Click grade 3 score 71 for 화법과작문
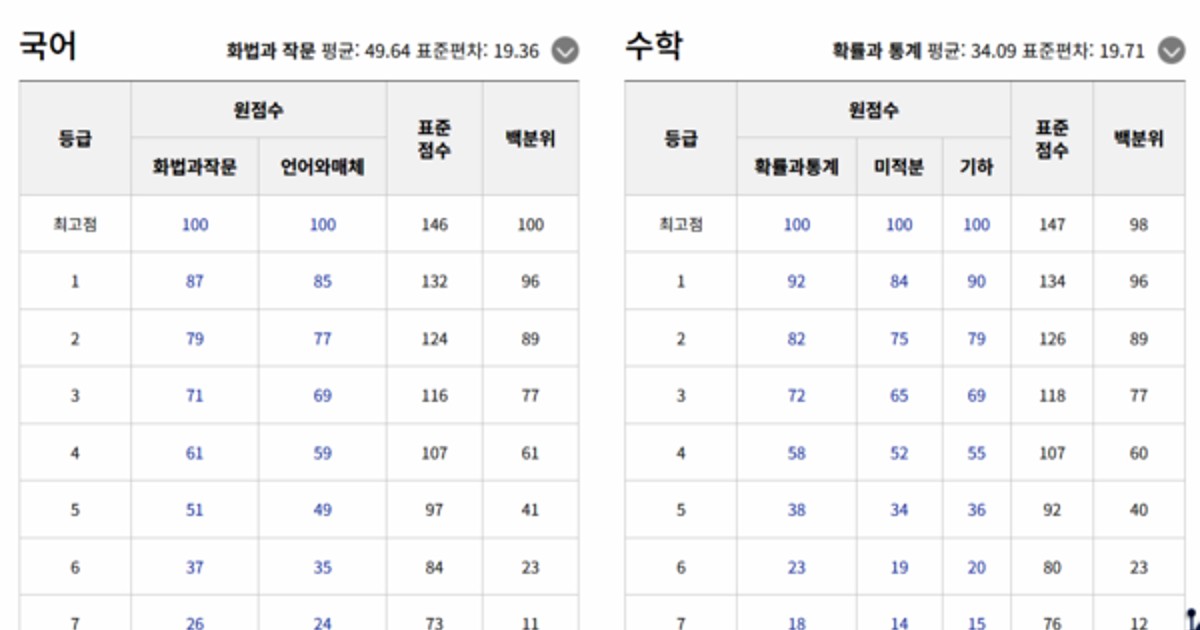Viewport: 1200px width, 630px height. coord(195,395)
